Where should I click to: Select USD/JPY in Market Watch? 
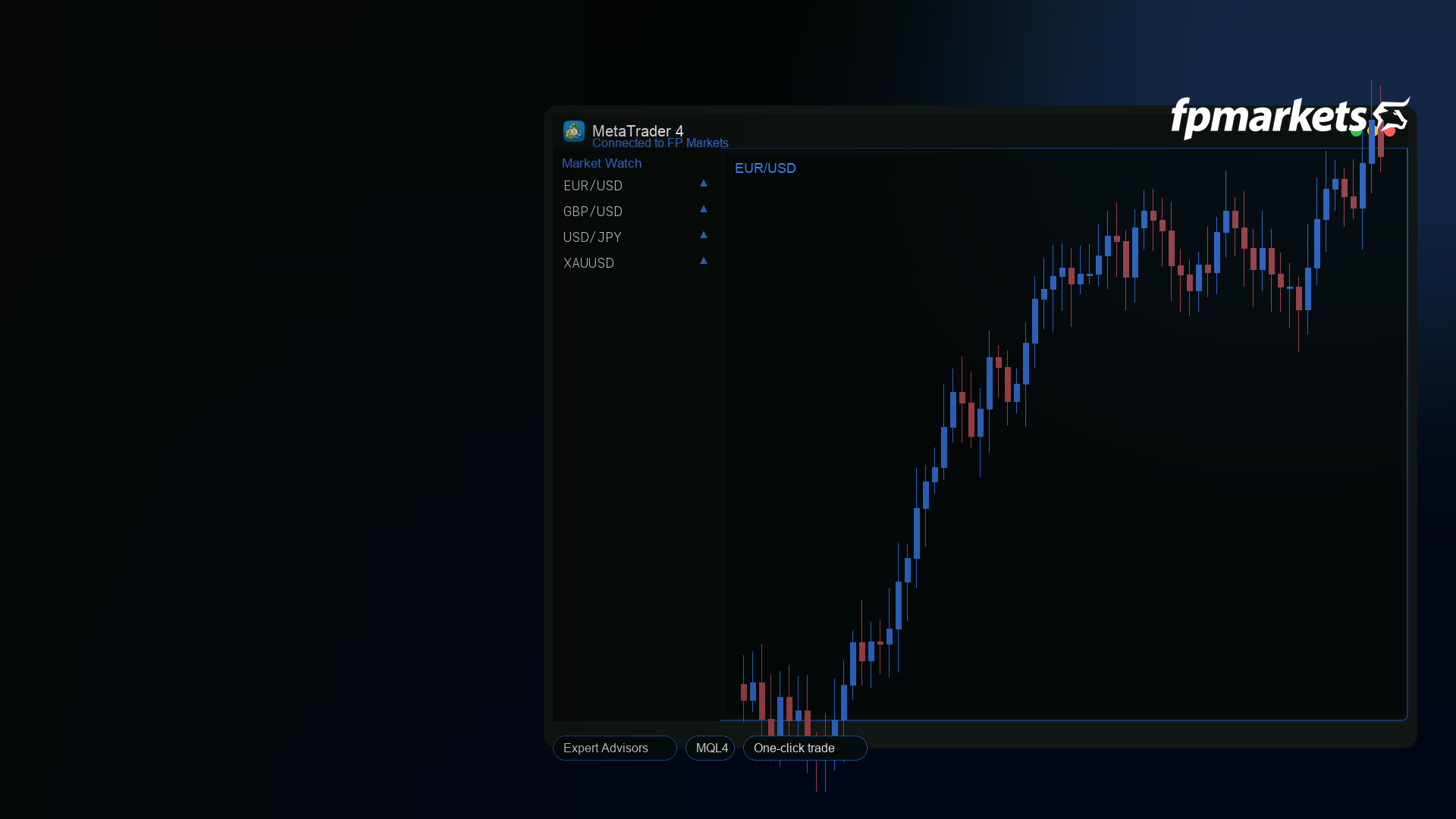point(592,237)
